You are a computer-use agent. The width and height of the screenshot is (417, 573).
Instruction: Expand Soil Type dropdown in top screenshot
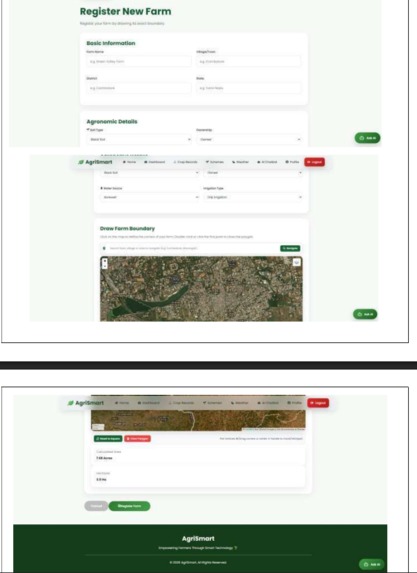(139, 139)
